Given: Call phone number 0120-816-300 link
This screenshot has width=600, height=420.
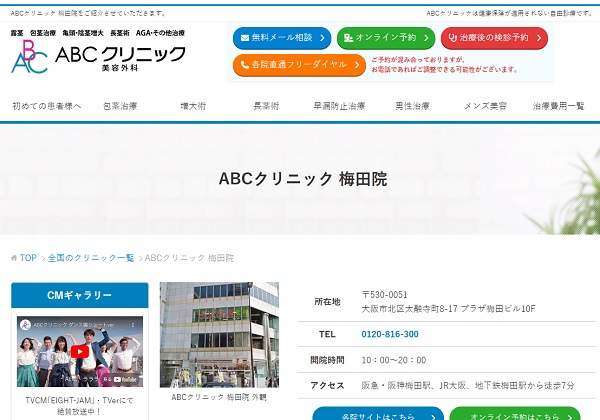Looking at the screenshot, I should point(390,334).
